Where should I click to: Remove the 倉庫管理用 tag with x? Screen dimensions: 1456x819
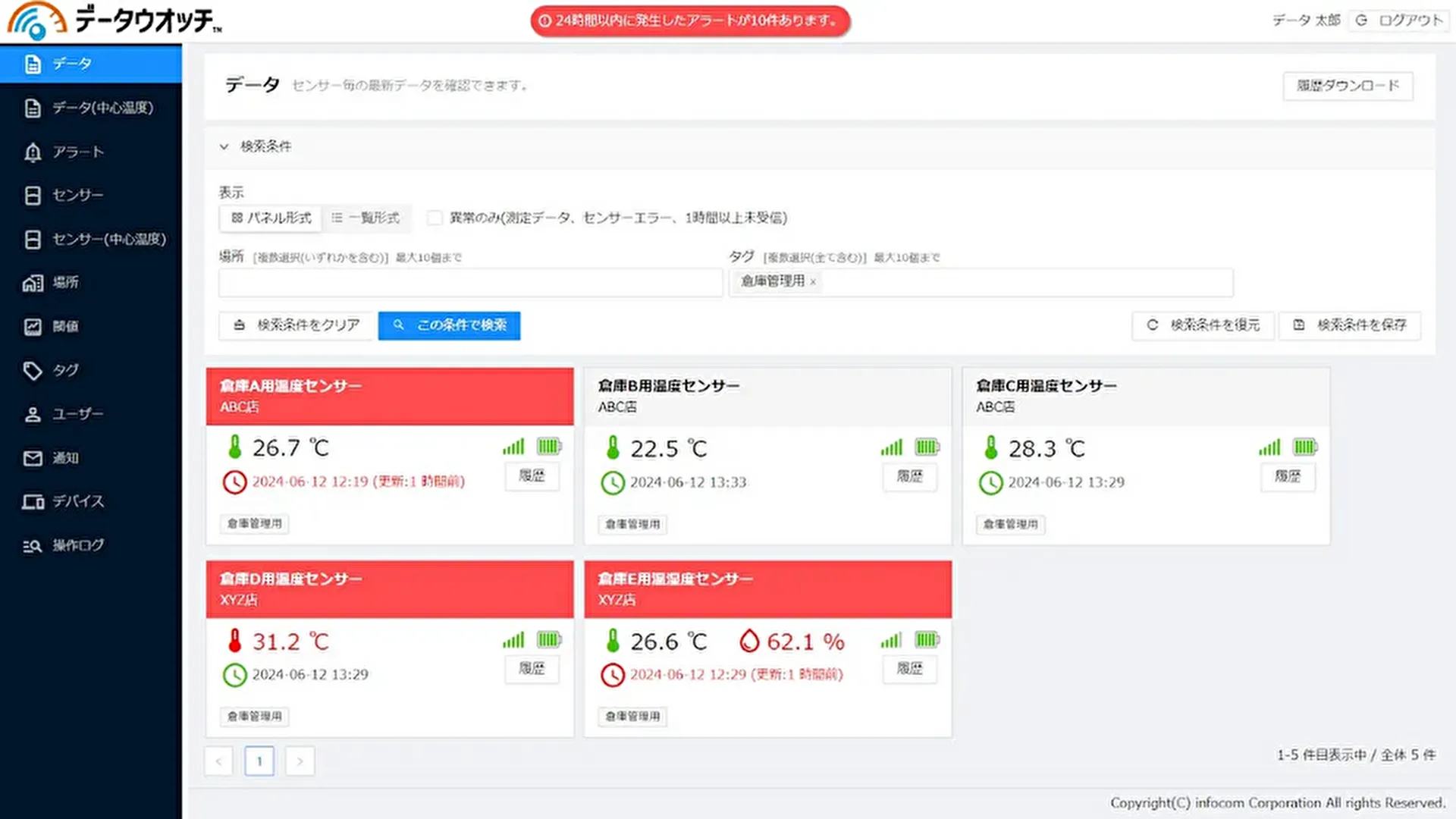click(813, 282)
